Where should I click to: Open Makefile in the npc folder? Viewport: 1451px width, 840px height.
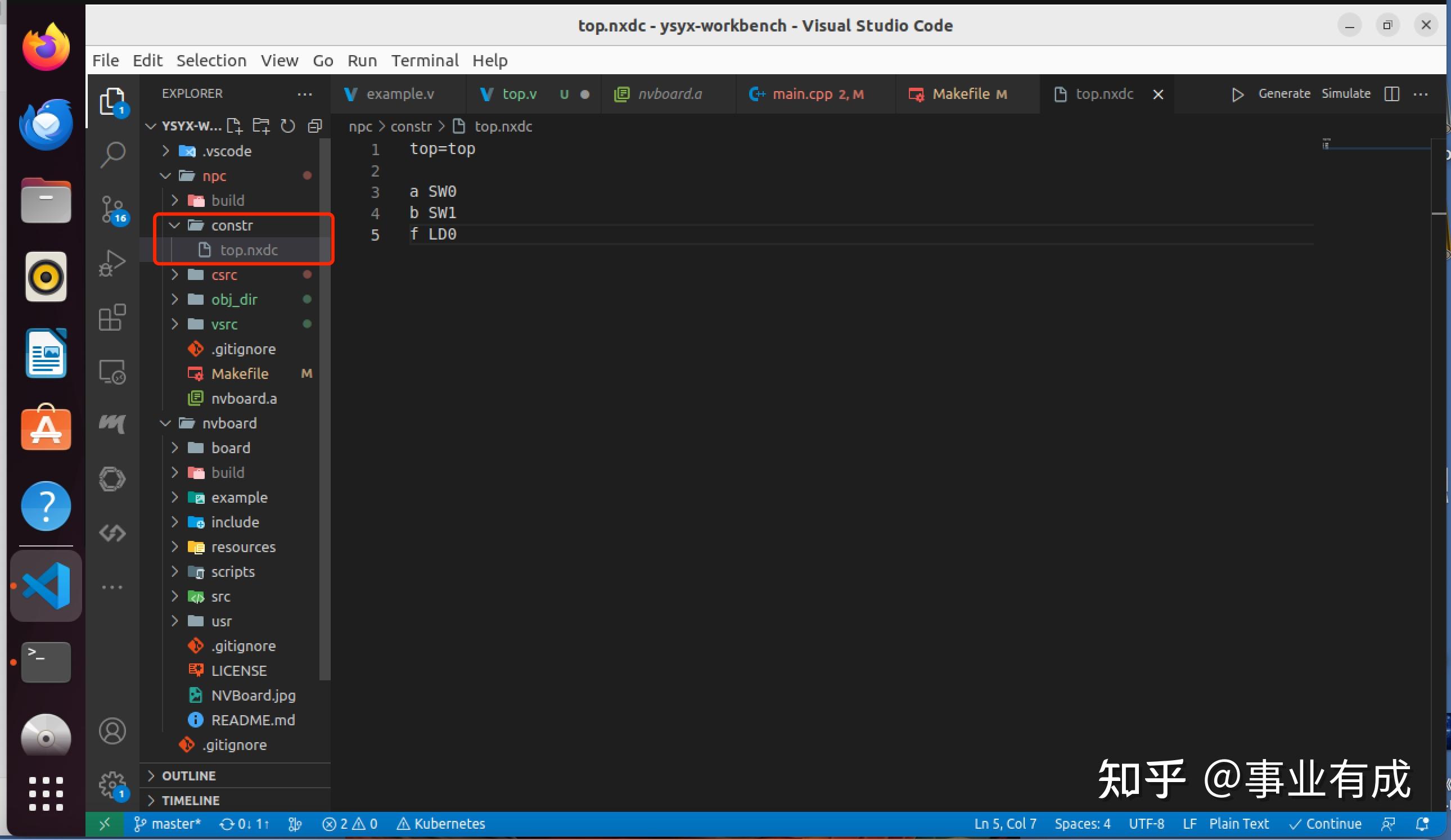coord(240,374)
